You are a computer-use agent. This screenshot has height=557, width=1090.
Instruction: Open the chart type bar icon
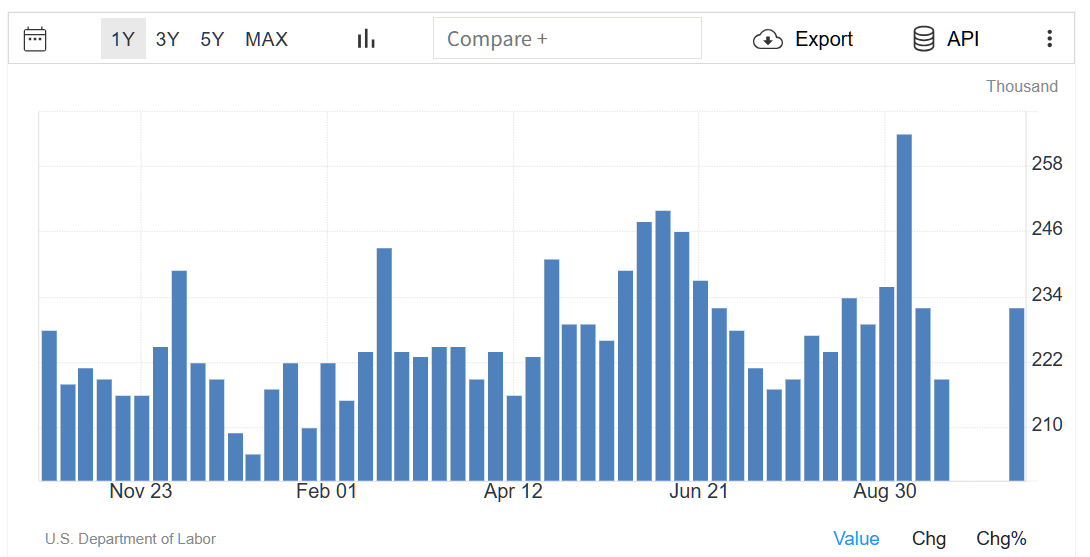pos(366,39)
